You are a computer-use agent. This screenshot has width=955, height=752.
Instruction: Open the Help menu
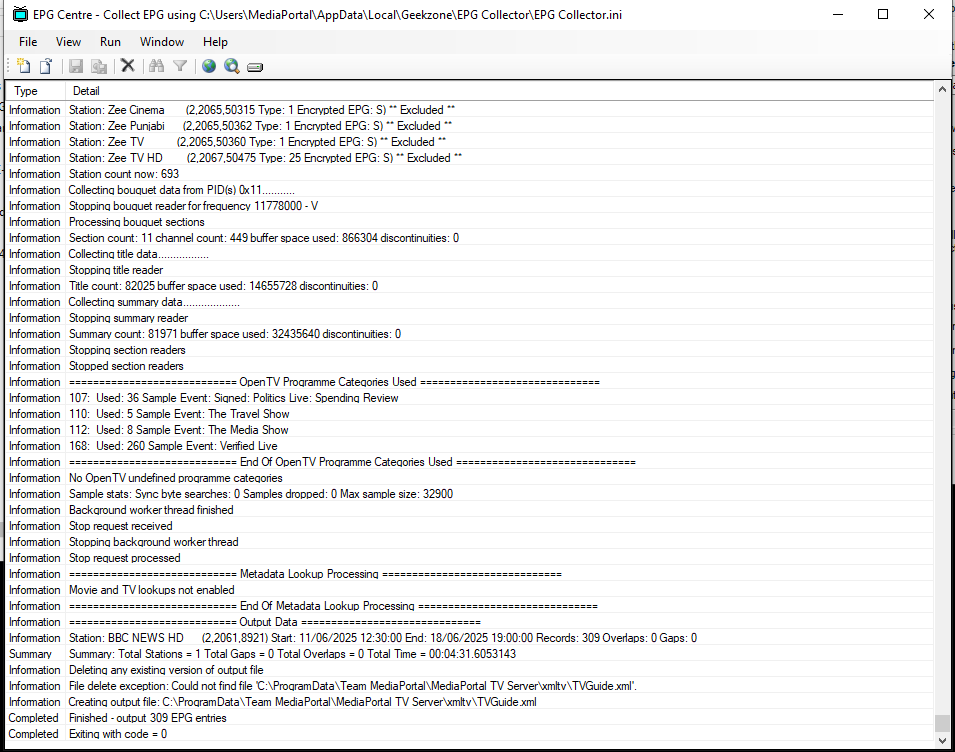[x=215, y=42]
